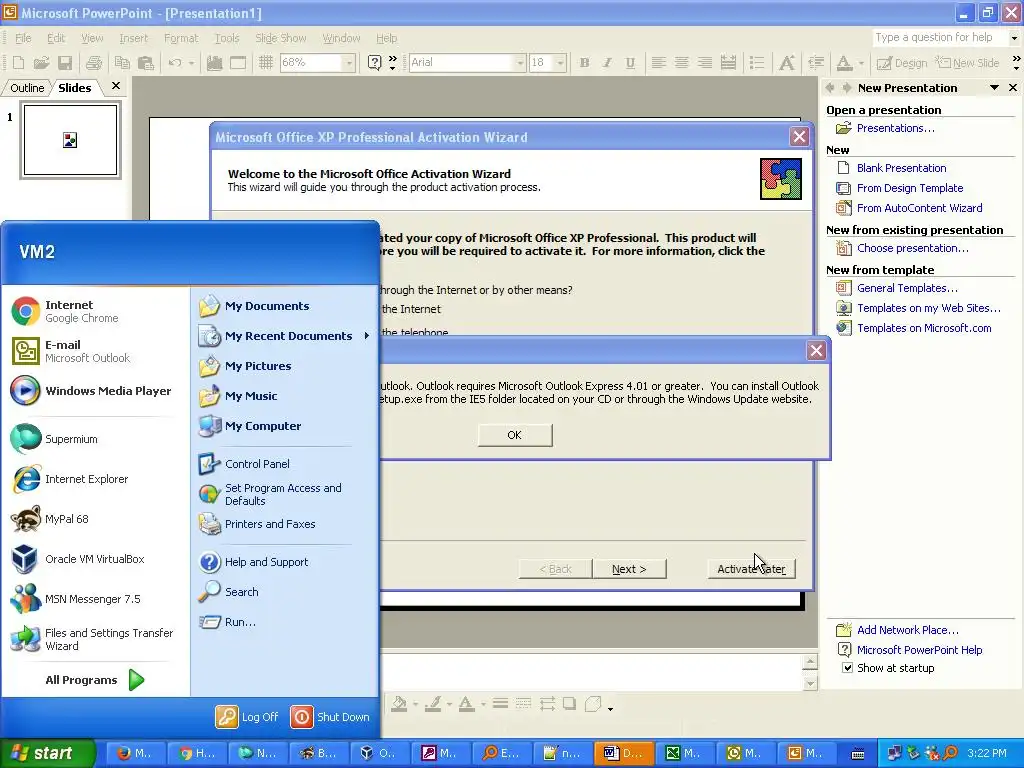1024x768 pixels.
Task: Launch Supermium from the Start menu
Action: pos(93,439)
